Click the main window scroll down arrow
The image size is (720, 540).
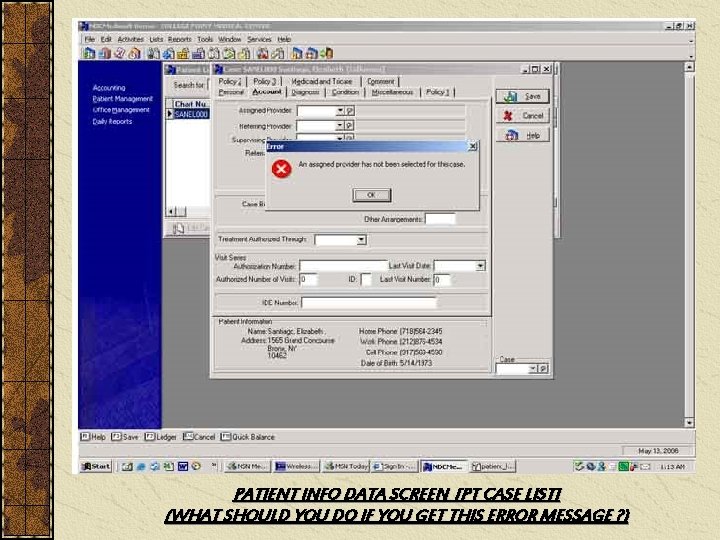[689, 422]
